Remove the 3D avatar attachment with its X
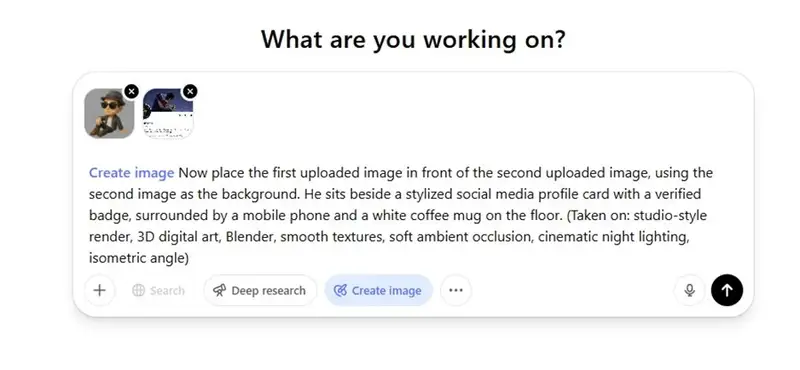This screenshot has width=800, height=370. tap(131, 91)
